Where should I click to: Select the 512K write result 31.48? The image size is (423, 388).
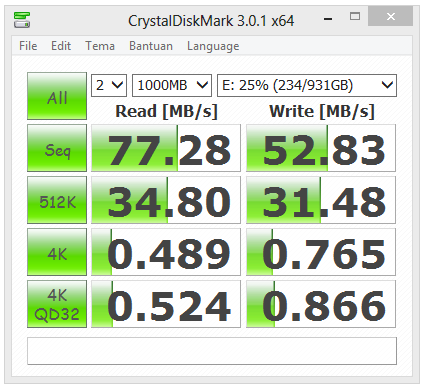click(x=321, y=200)
